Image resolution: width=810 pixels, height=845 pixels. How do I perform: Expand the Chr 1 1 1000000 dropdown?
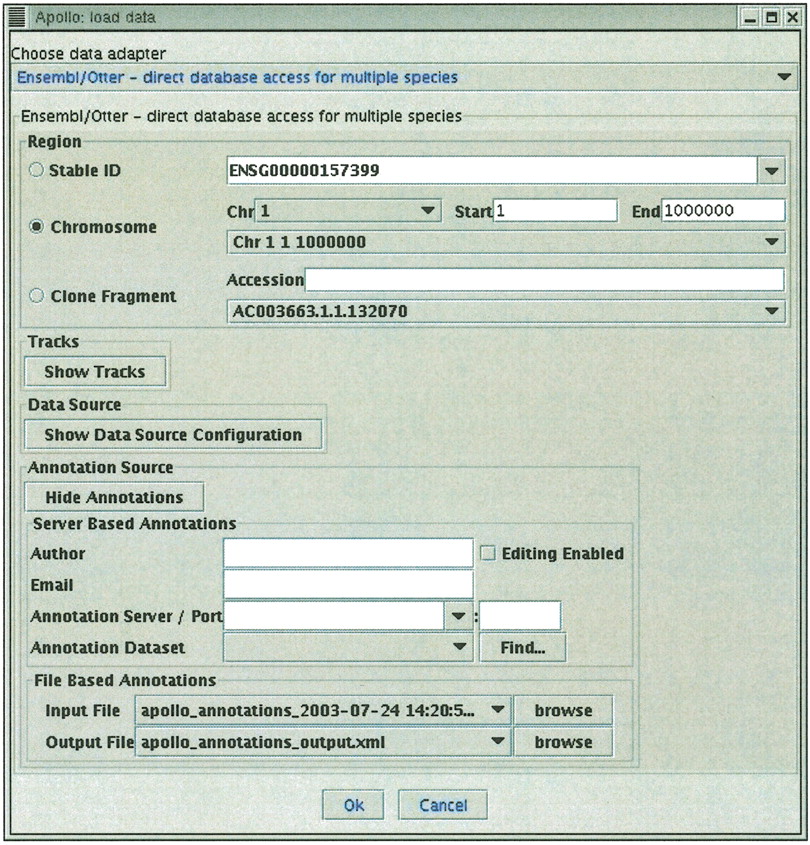click(x=771, y=242)
